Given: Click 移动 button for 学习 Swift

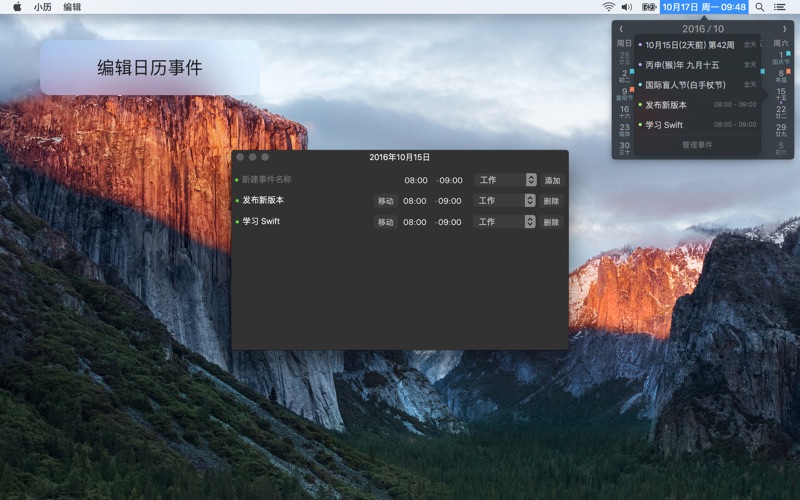Looking at the screenshot, I should tap(385, 222).
